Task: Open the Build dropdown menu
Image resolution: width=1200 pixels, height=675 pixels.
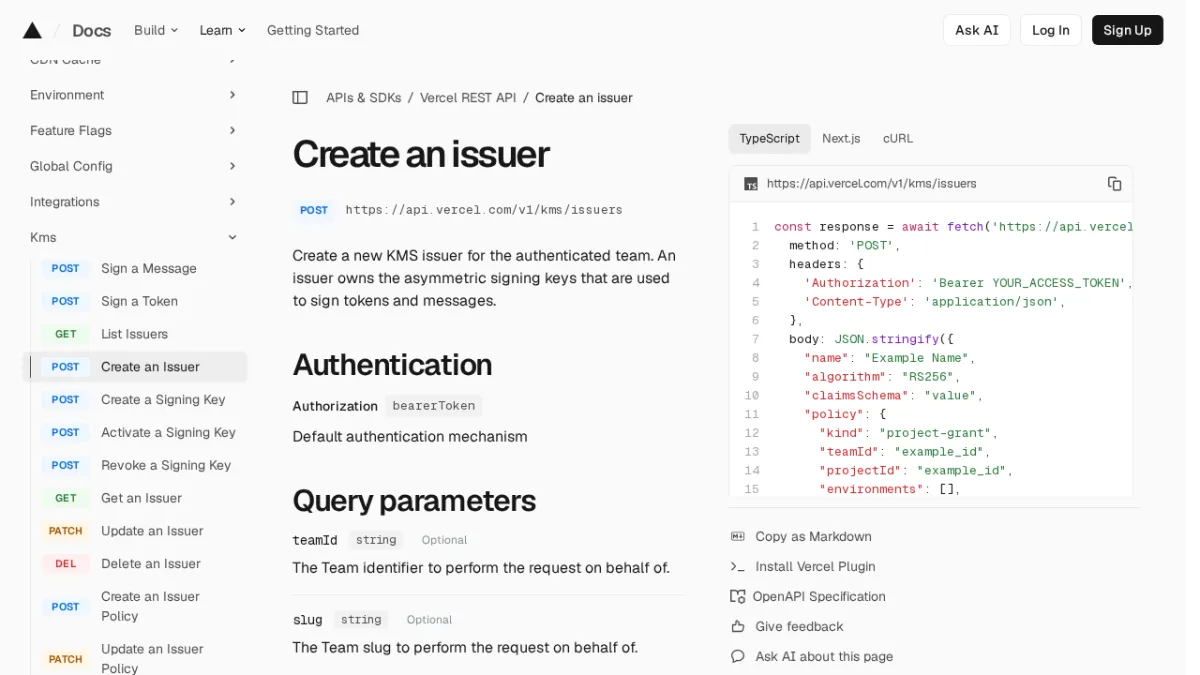Action: pyautogui.click(x=156, y=30)
